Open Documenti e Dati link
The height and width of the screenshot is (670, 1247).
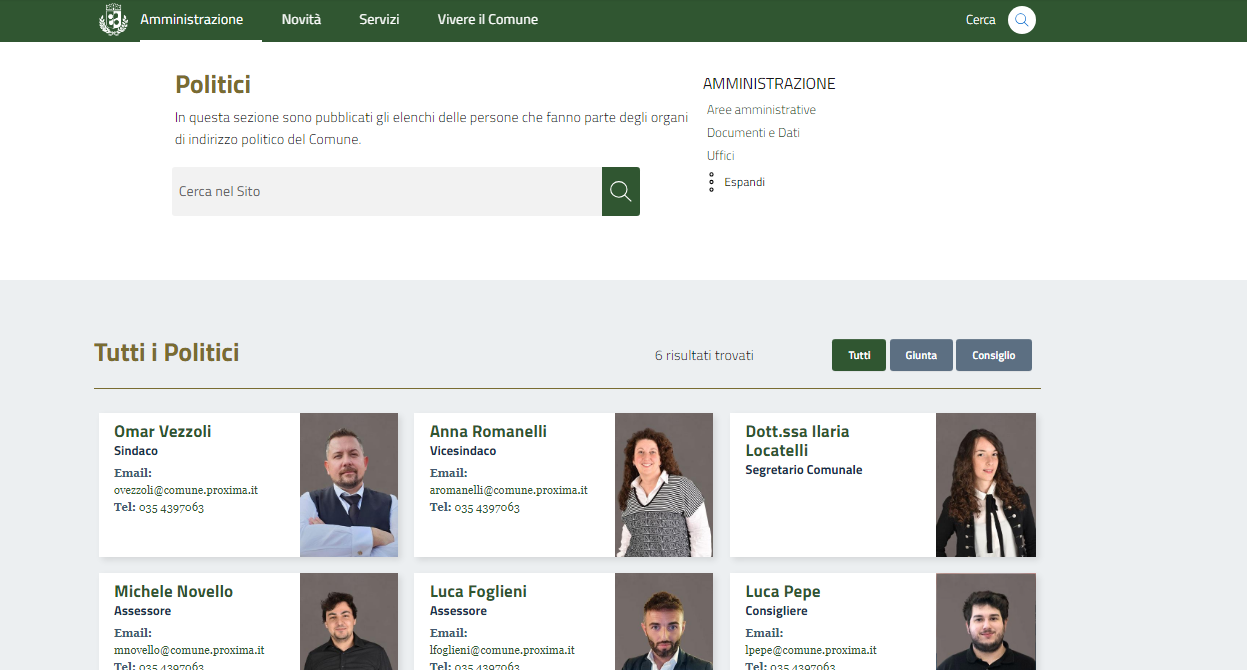[753, 133]
